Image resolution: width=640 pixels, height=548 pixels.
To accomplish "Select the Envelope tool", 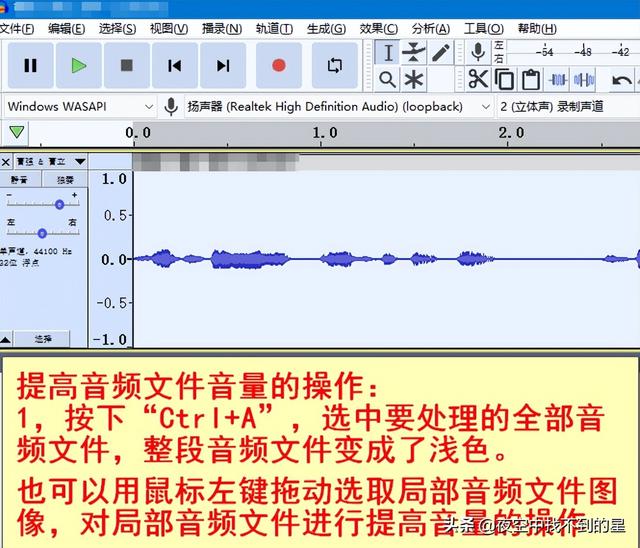I will coord(413,52).
